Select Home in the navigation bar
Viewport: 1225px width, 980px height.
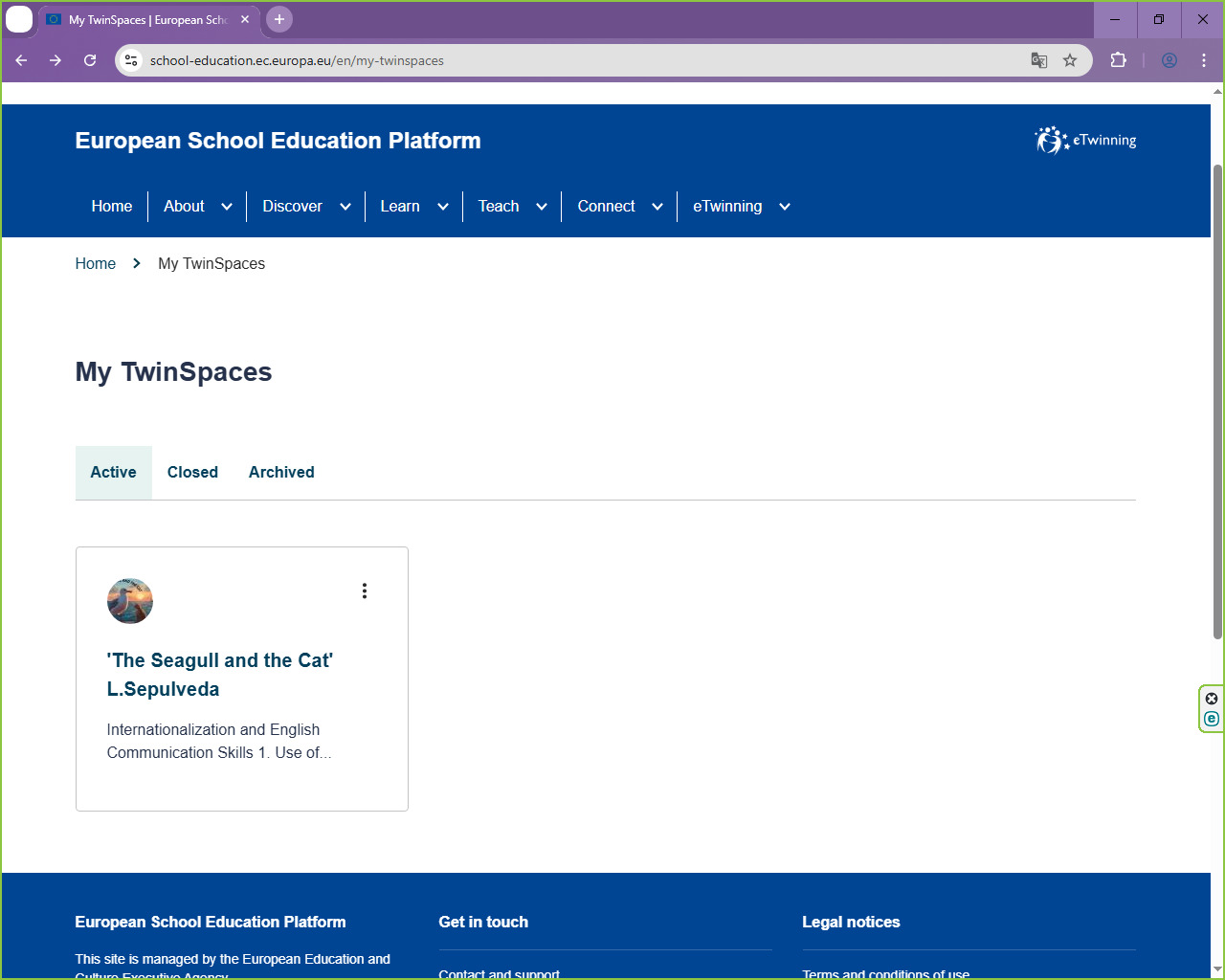(112, 206)
